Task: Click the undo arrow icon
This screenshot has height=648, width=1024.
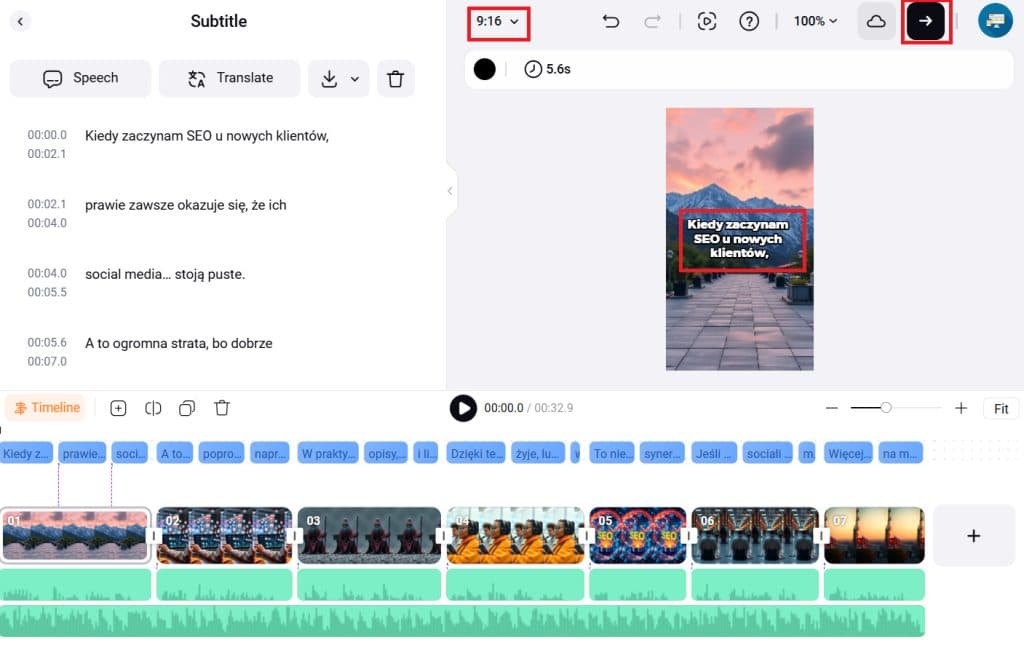Action: tap(611, 21)
